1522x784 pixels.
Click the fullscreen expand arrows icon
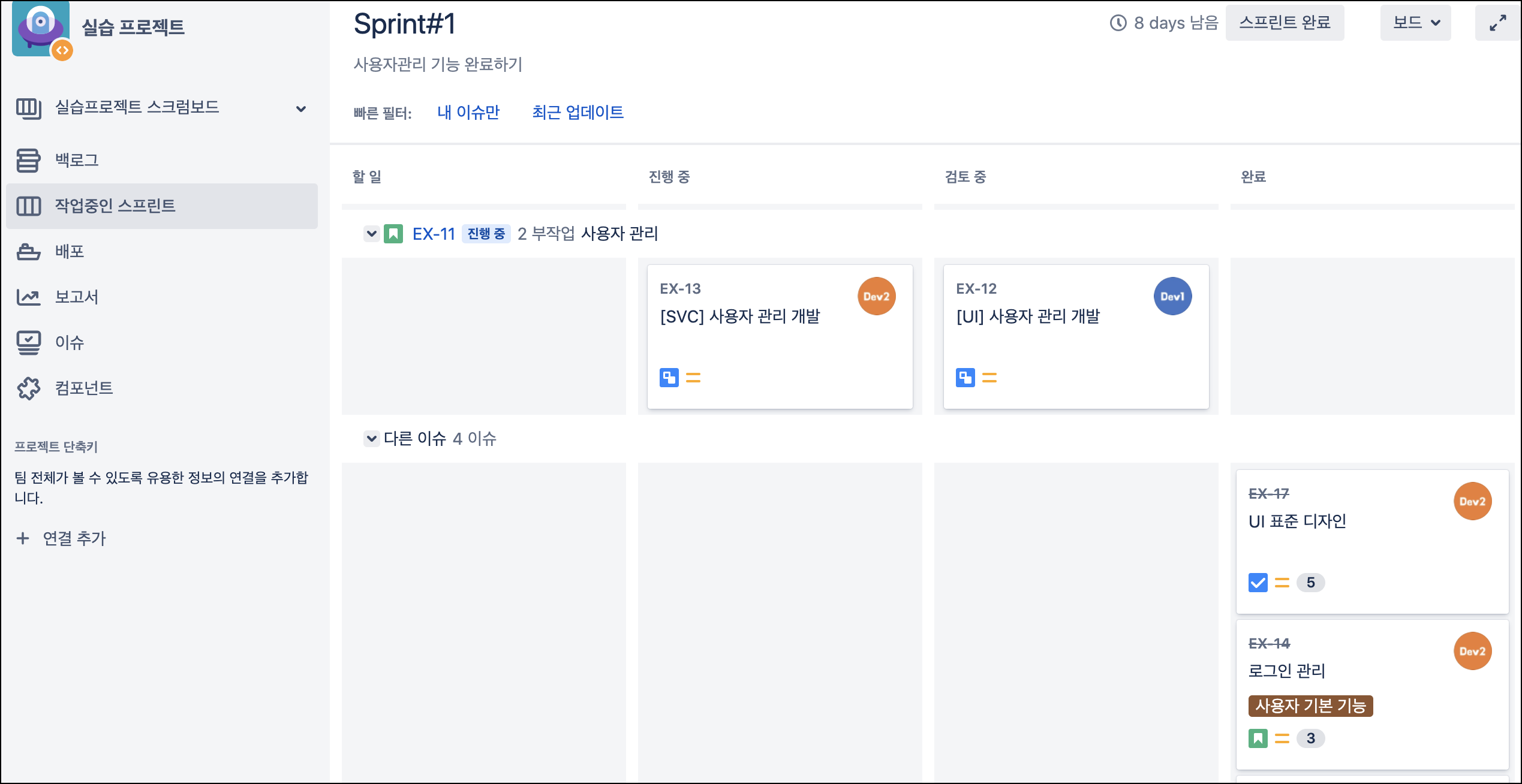pyautogui.click(x=1497, y=23)
